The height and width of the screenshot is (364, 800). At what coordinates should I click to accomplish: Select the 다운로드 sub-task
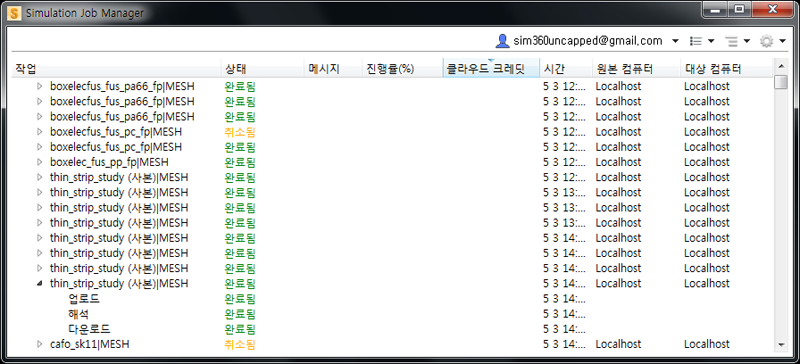89,329
